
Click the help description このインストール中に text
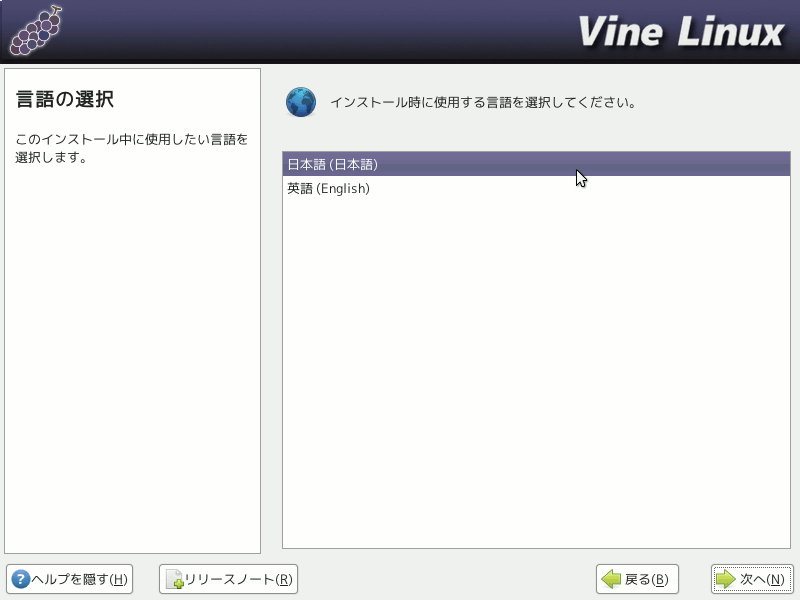[132, 148]
